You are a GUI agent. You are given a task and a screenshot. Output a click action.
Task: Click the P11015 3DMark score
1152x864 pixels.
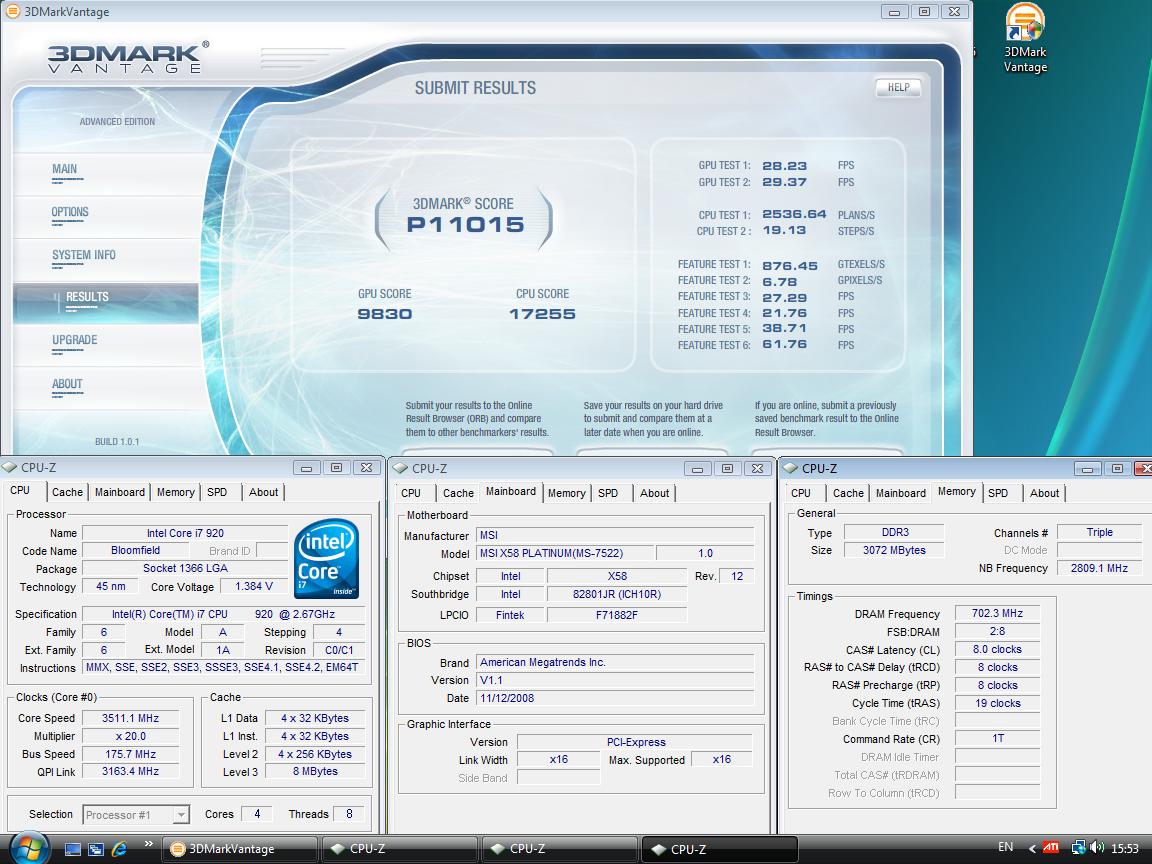(466, 225)
